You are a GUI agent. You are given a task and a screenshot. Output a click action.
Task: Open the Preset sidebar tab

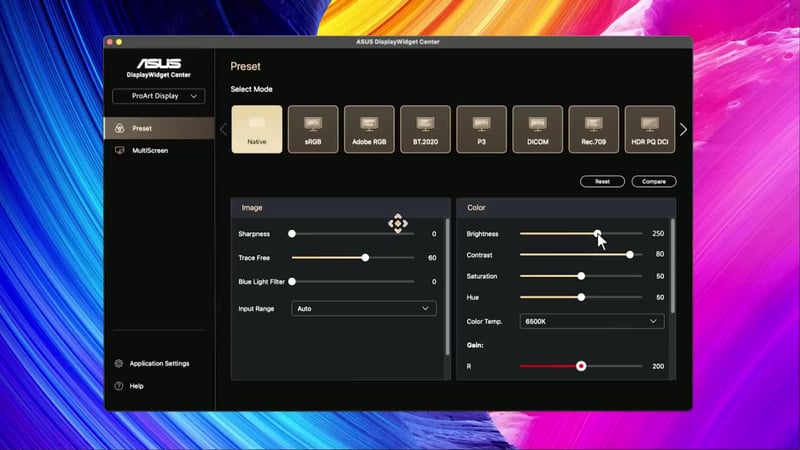(142, 128)
